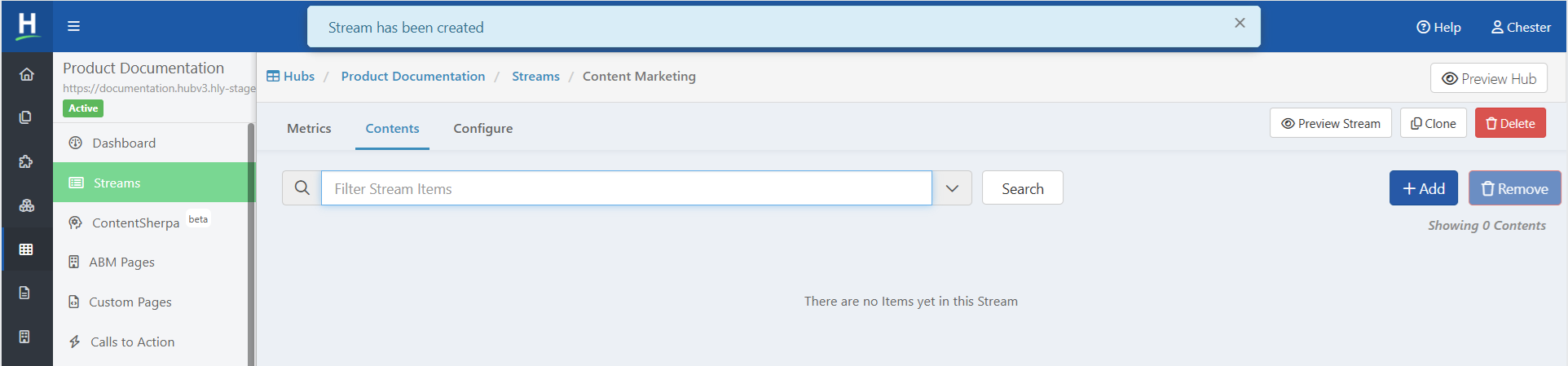
Task: Expand the filter options dropdown arrow
Action: click(x=952, y=188)
